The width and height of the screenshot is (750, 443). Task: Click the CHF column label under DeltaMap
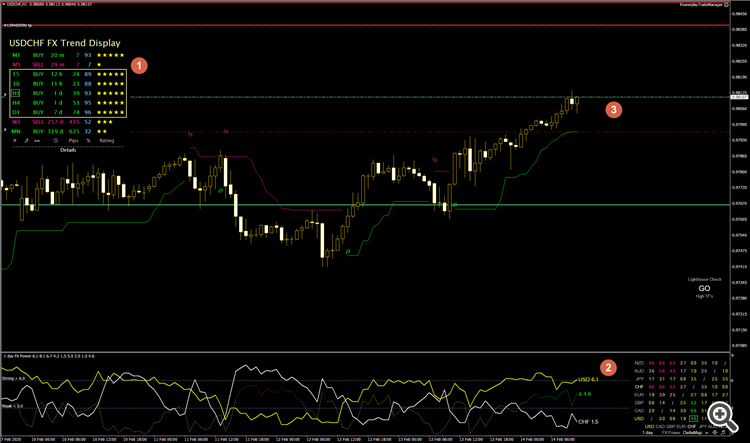pyautogui.click(x=692, y=426)
